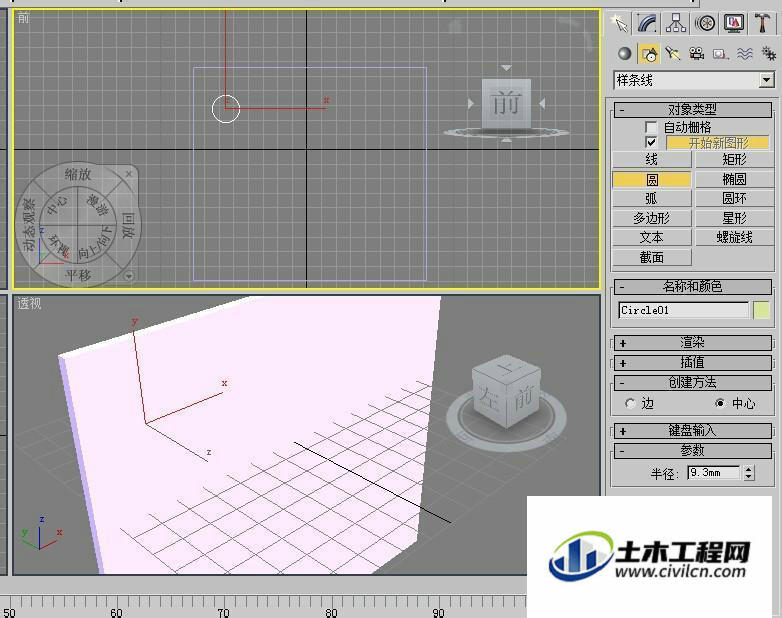Click the highlighted 圆 shape button

tap(652, 179)
